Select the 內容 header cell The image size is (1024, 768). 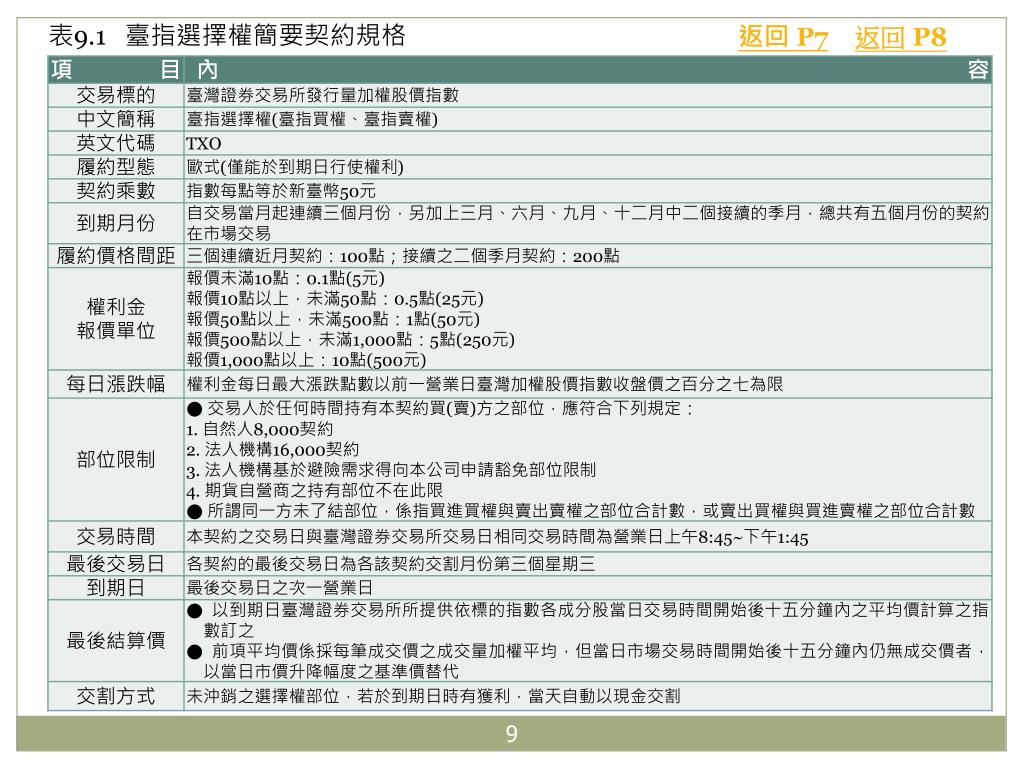pos(588,69)
